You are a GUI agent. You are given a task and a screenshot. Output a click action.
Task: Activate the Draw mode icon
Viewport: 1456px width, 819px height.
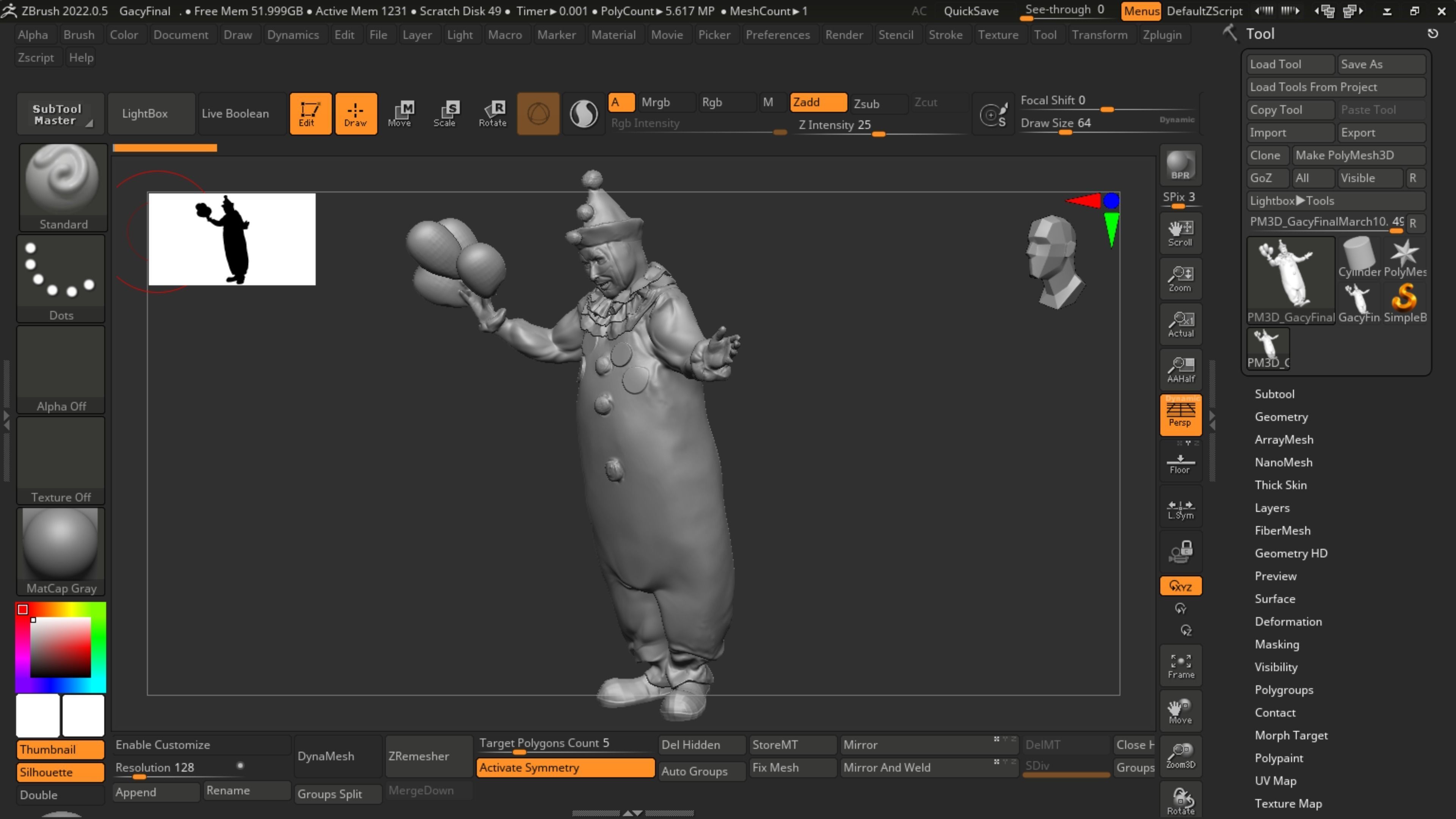[356, 114]
